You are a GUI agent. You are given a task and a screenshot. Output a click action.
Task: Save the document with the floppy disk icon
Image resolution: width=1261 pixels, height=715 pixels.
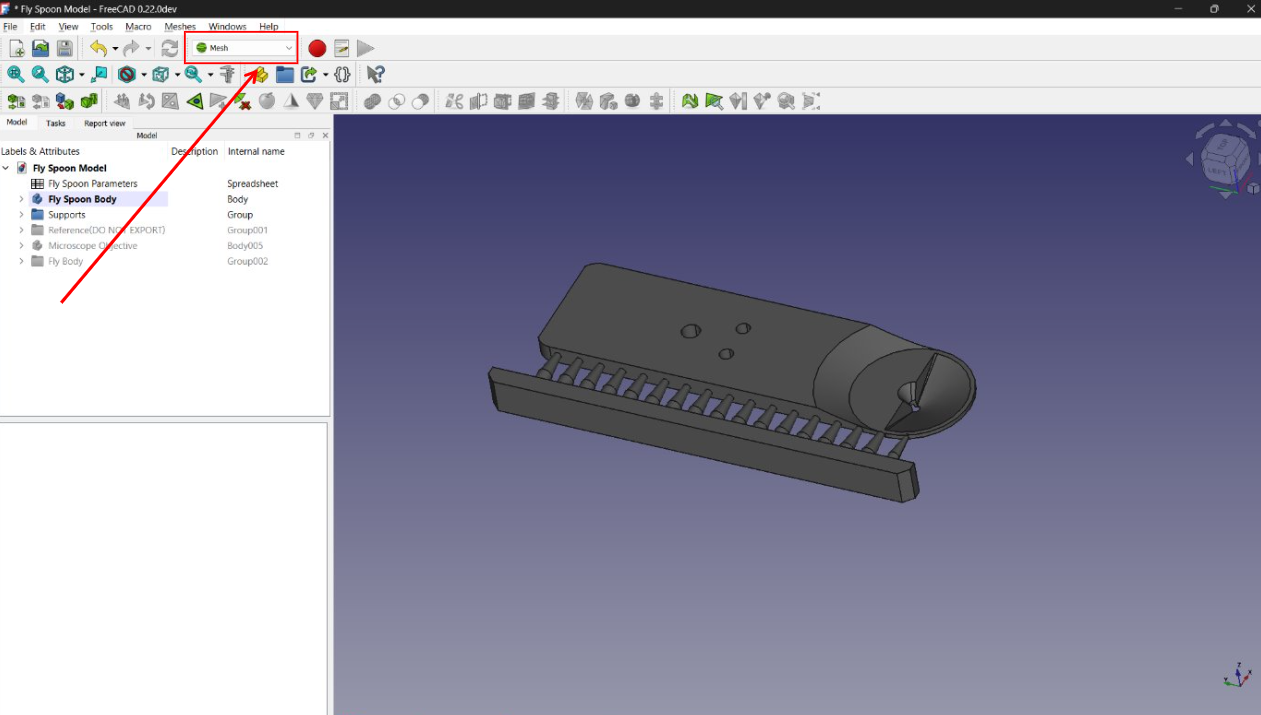click(x=64, y=48)
